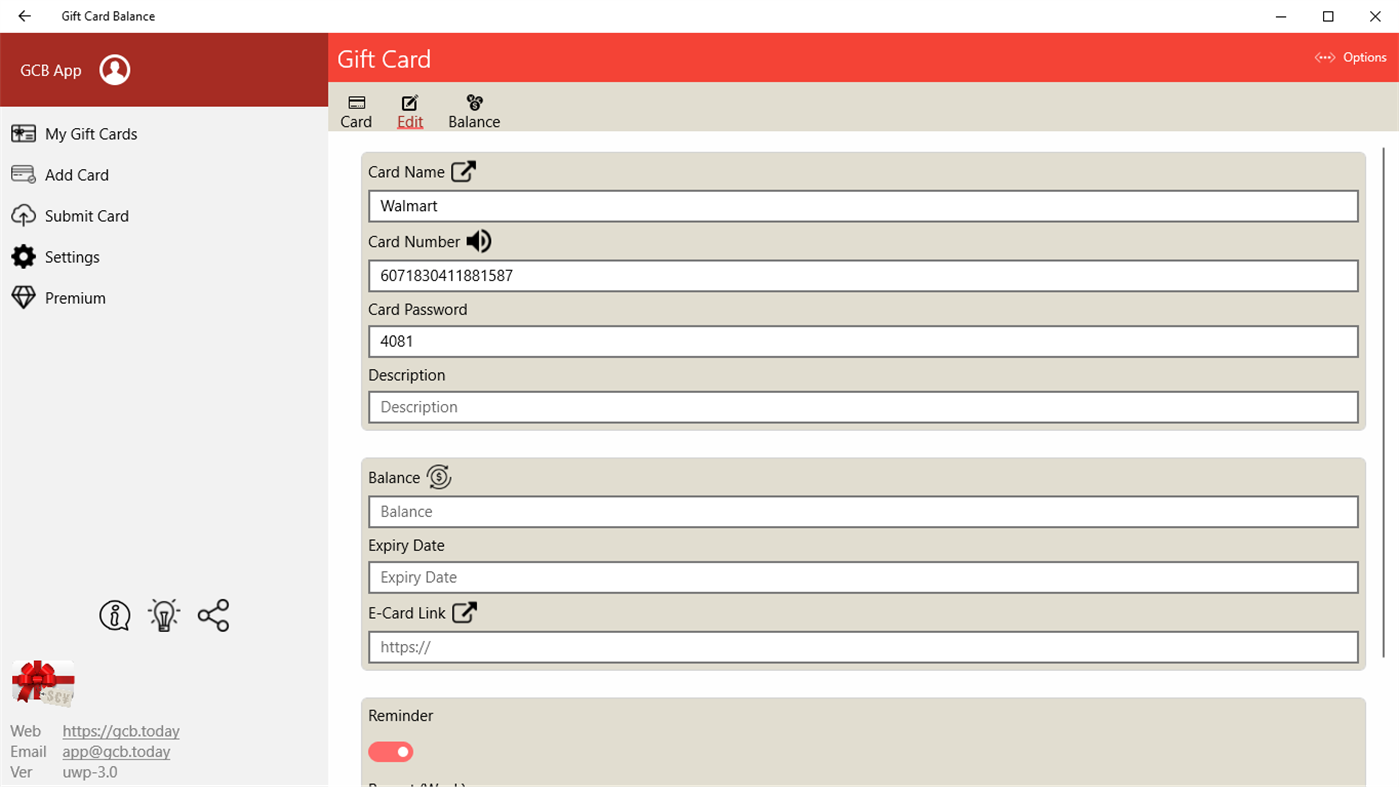Open the account profile icon in the header

115,70
